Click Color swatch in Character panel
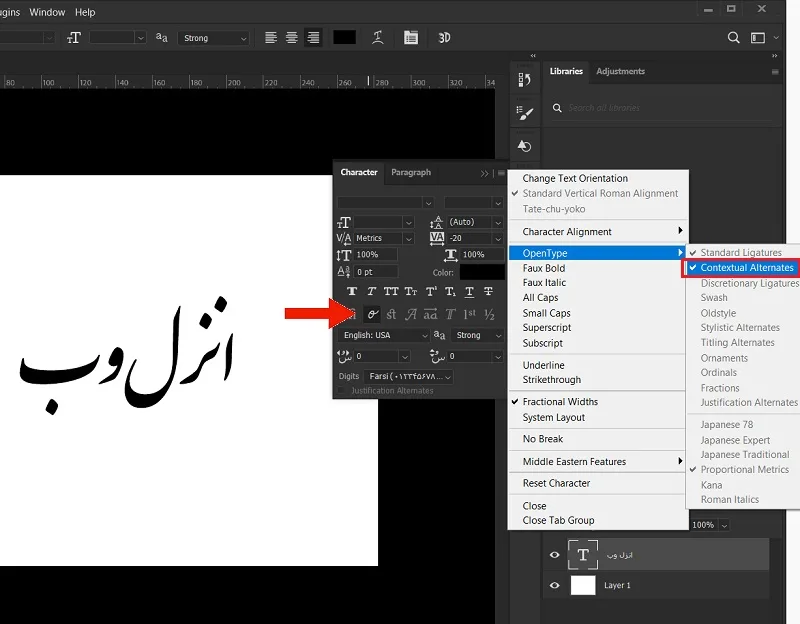The height and width of the screenshot is (624, 800). (x=482, y=272)
